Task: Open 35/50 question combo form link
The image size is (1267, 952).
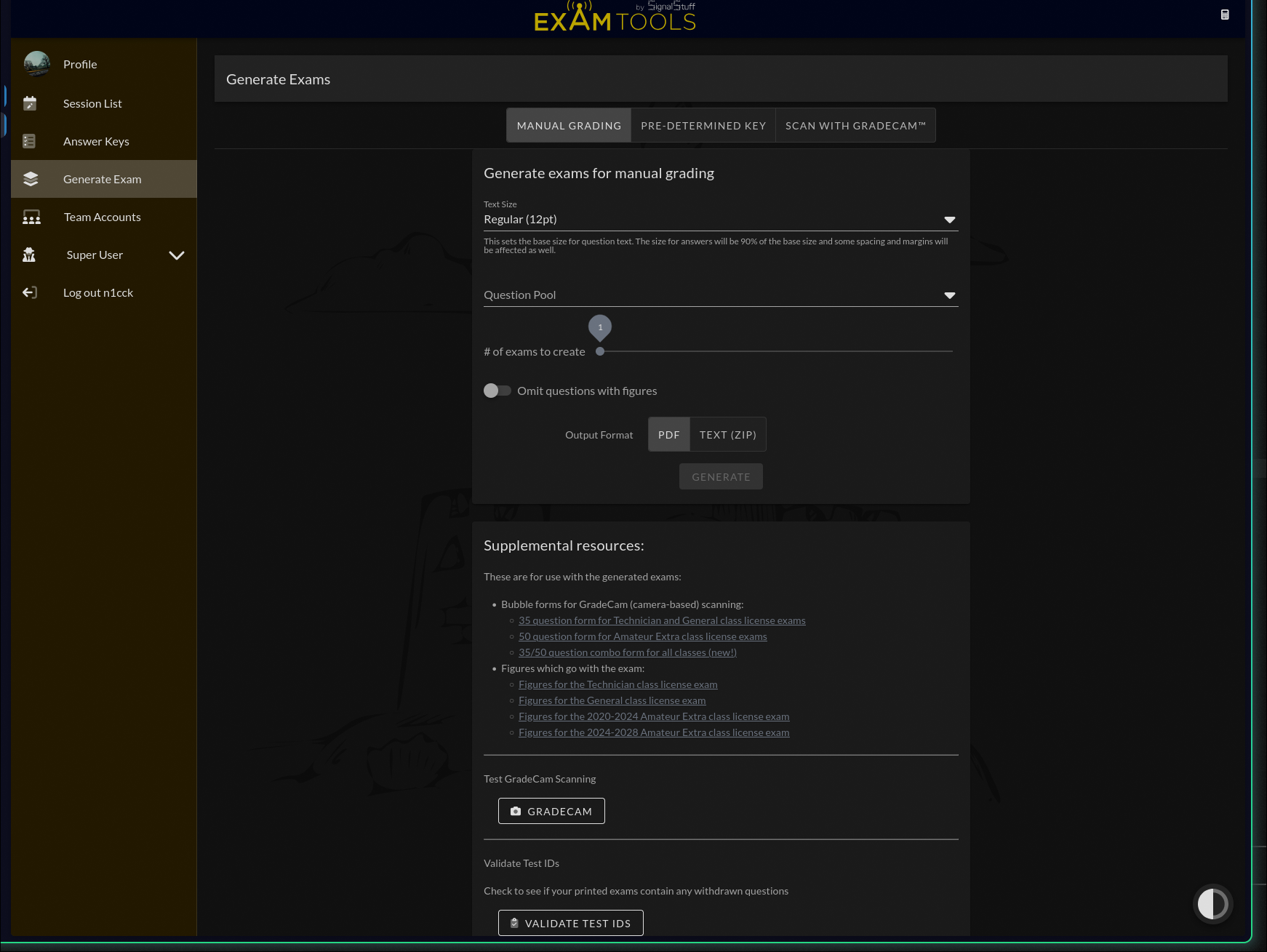Action: pyautogui.click(x=628, y=652)
